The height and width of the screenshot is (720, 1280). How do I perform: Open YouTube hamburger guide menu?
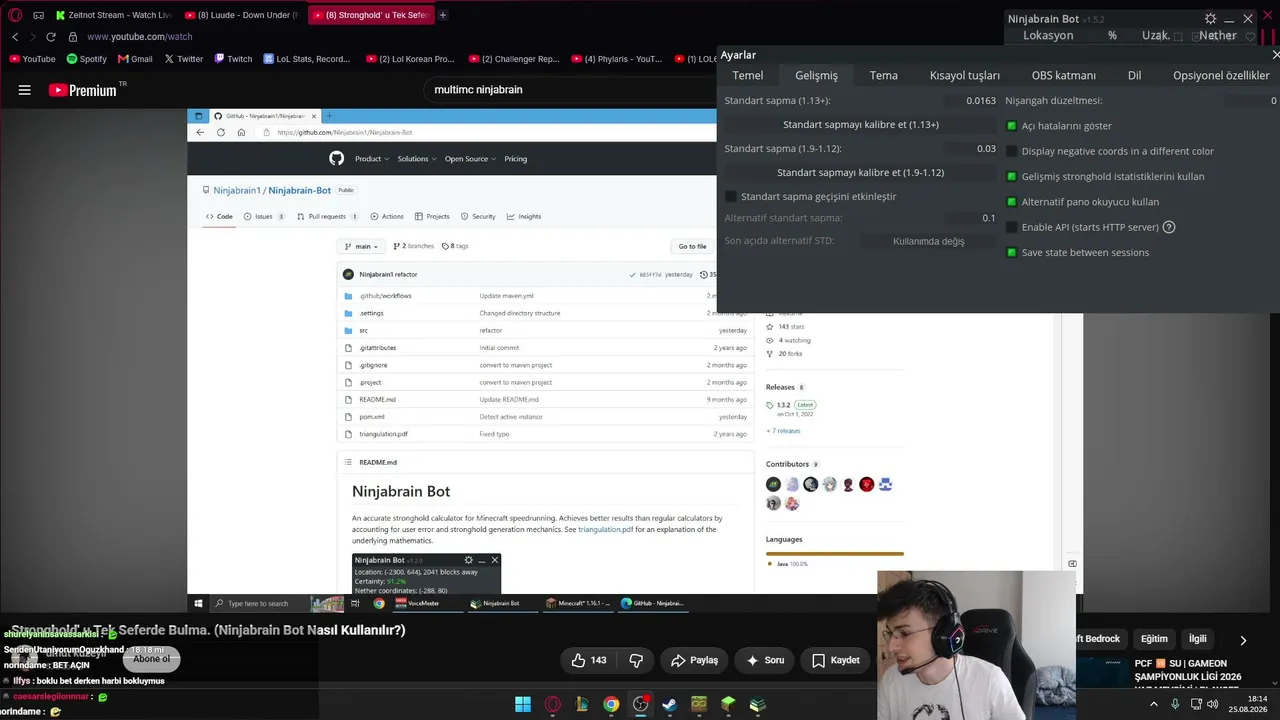[24, 90]
